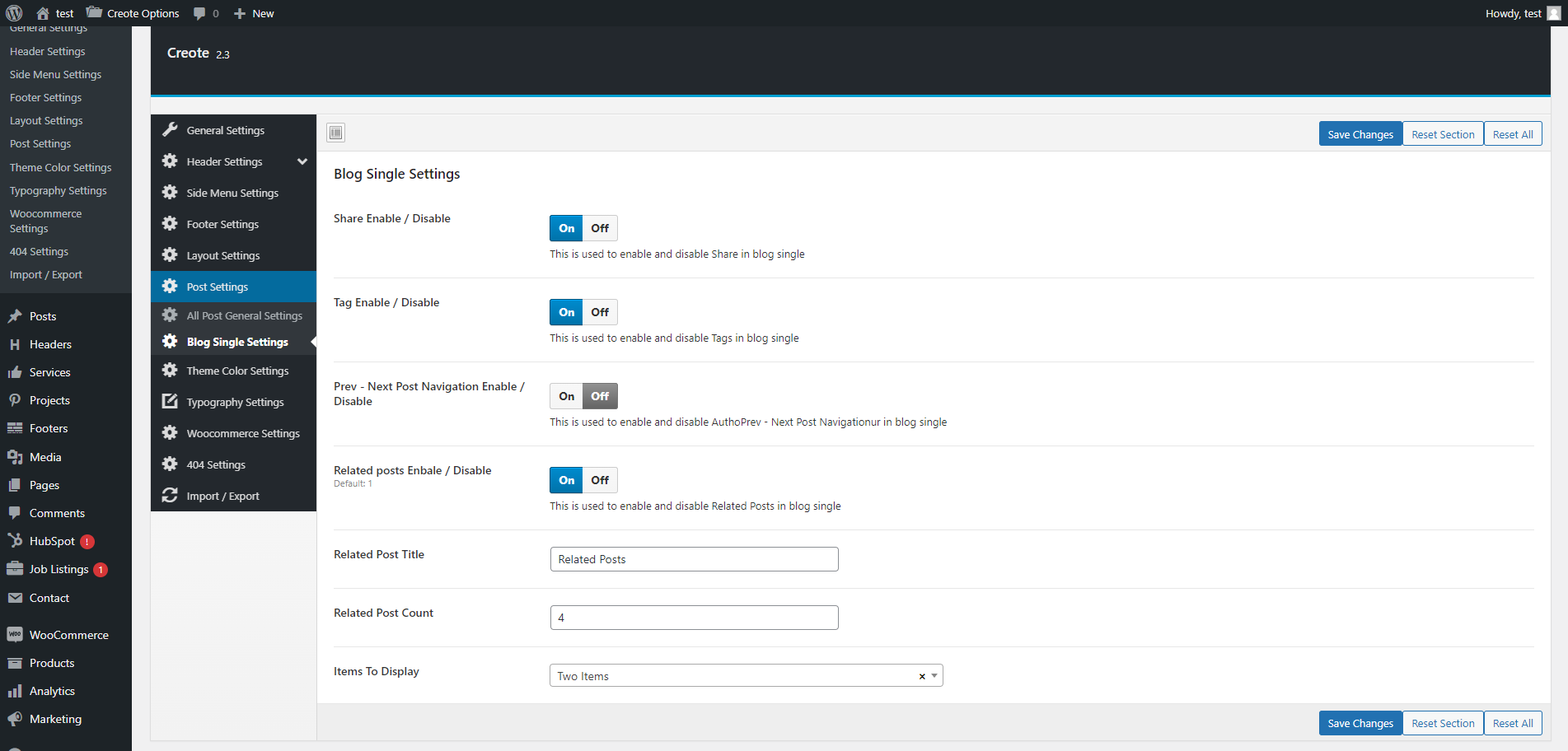The image size is (1568, 751).
Task: Turn on Prev - Next Post Navigation
Action: coord(567,396)
